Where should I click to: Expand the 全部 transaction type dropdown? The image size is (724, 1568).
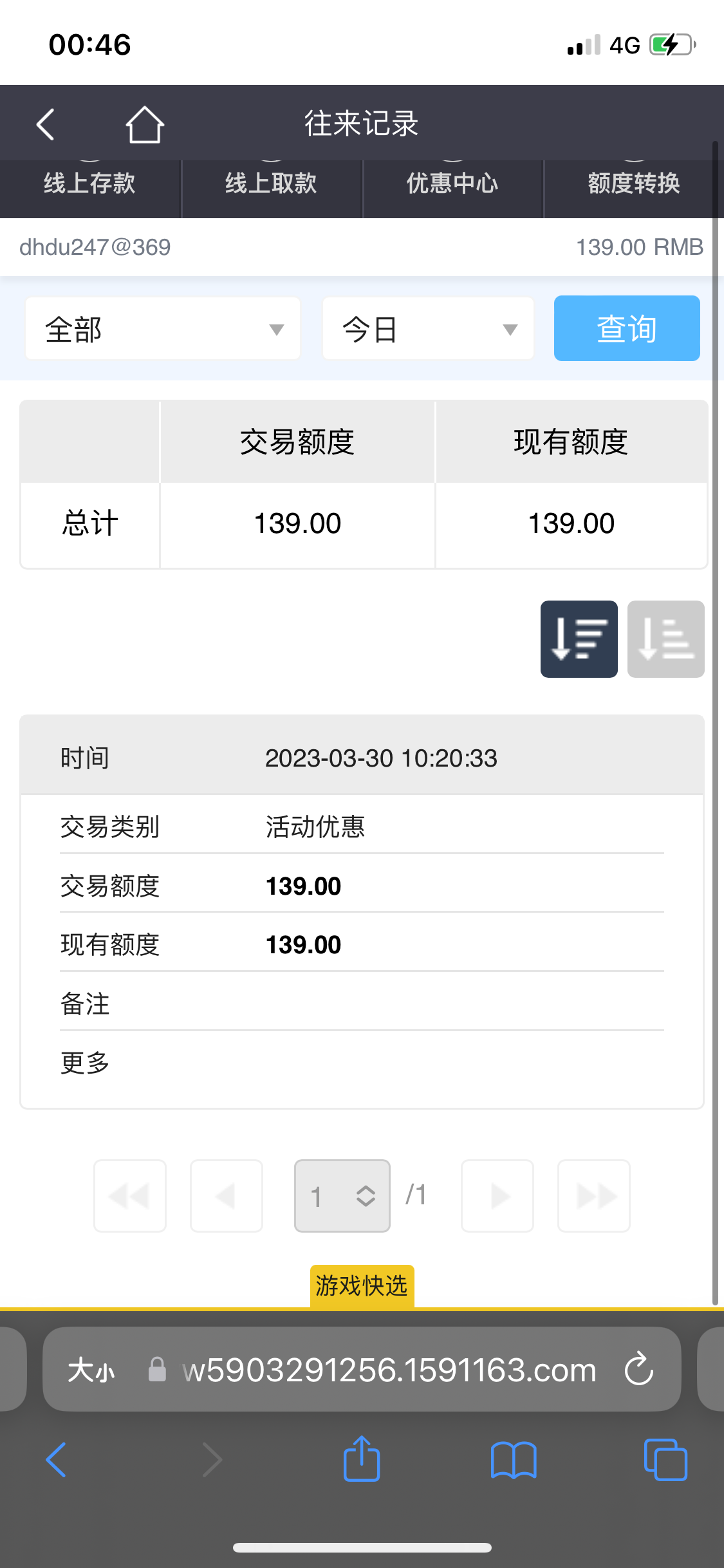(163, 329)
